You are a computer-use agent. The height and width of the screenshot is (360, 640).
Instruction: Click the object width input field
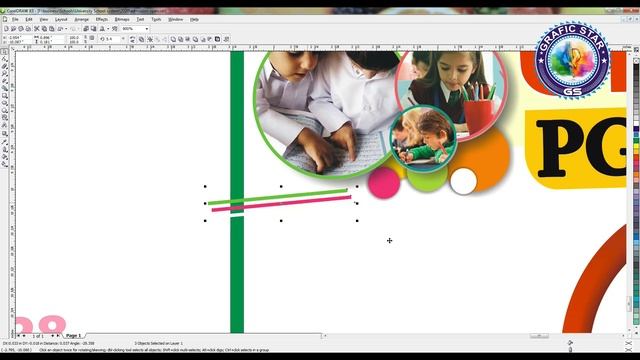(x=51, y=37)
